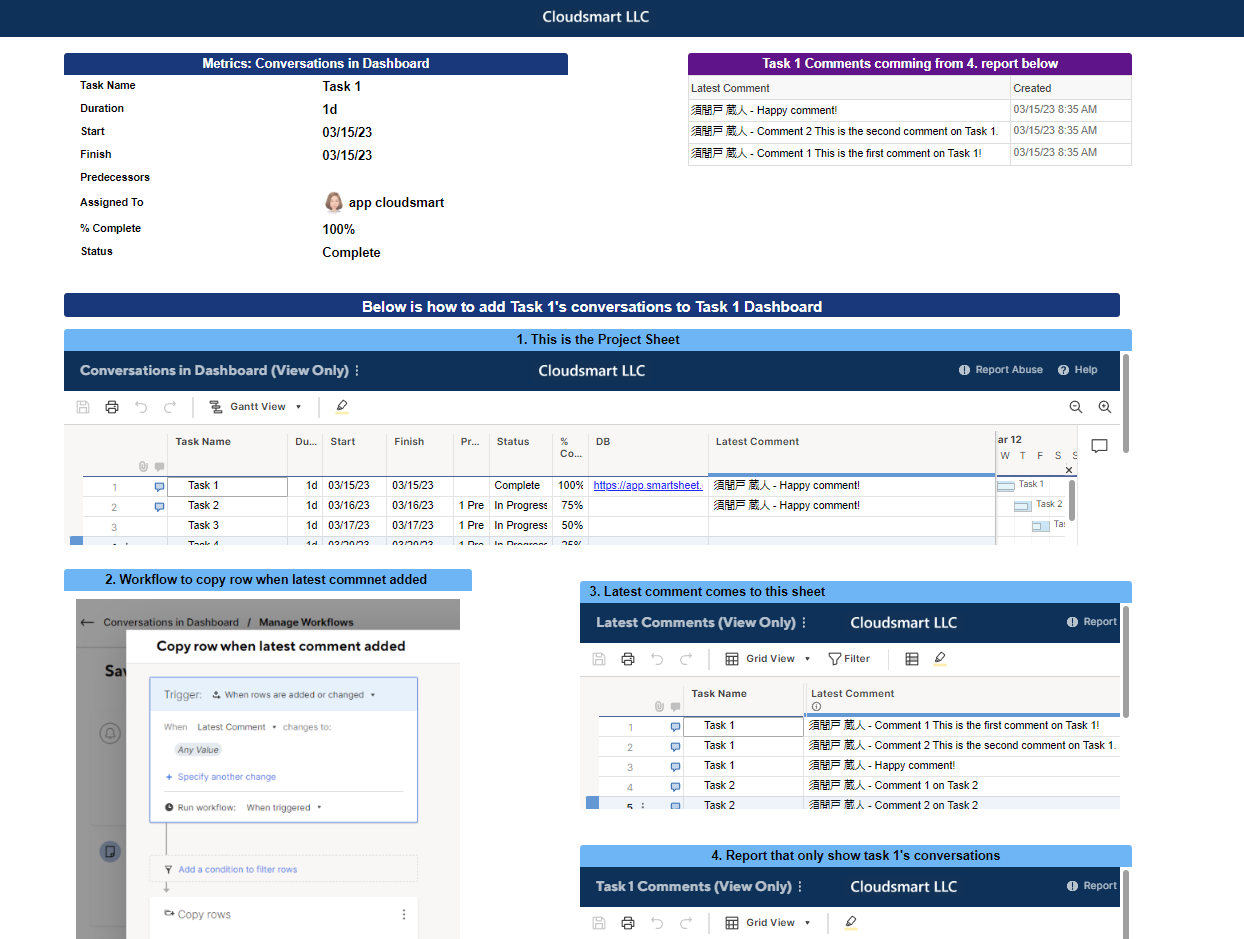Open the Copy rows action options menu
The width and height of the screenshot is (1244, 939).
pos(403,914)
